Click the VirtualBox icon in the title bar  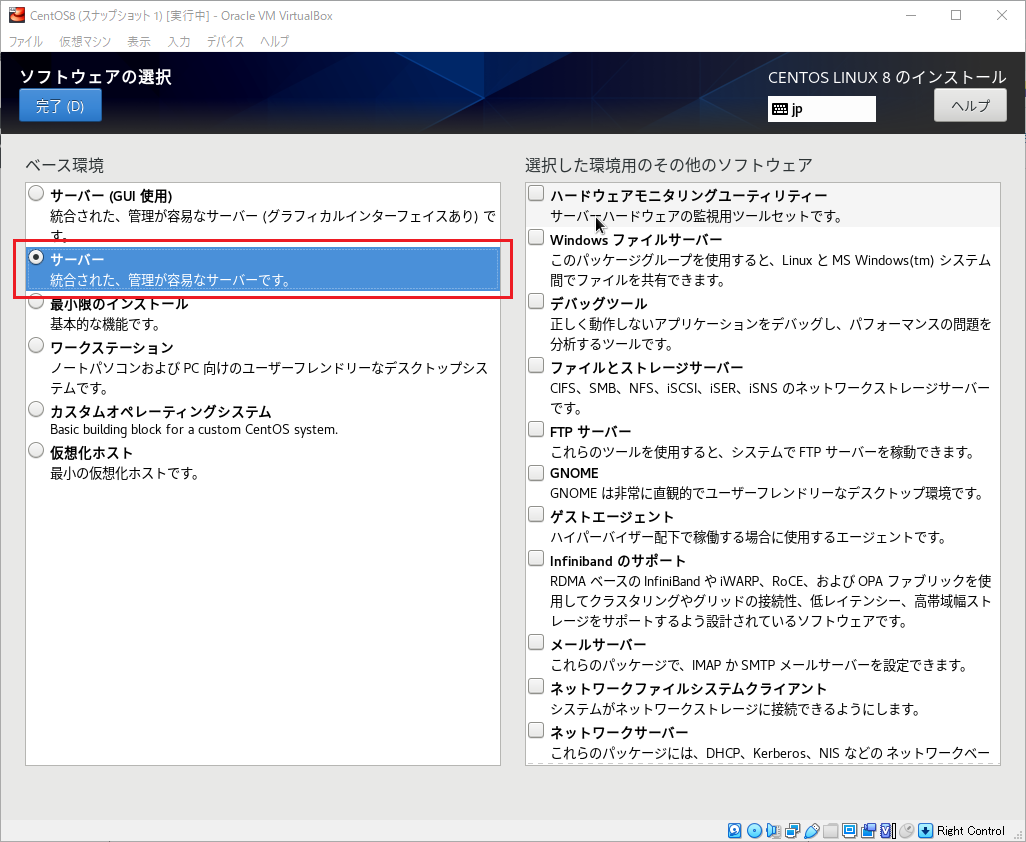(x=16, y=15)
